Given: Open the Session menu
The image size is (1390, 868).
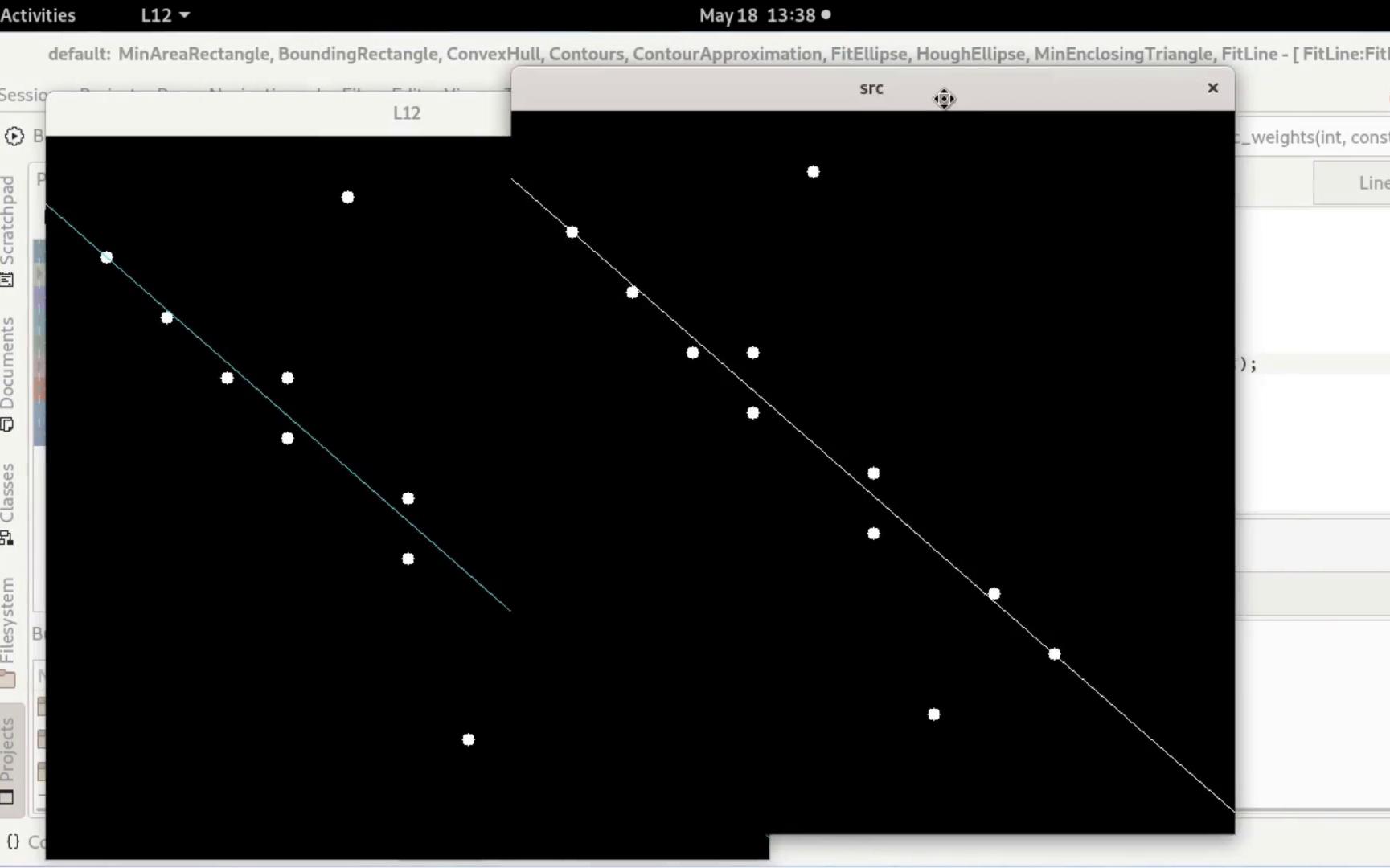Looking at the screenshot, I should (x=23, y=95).
